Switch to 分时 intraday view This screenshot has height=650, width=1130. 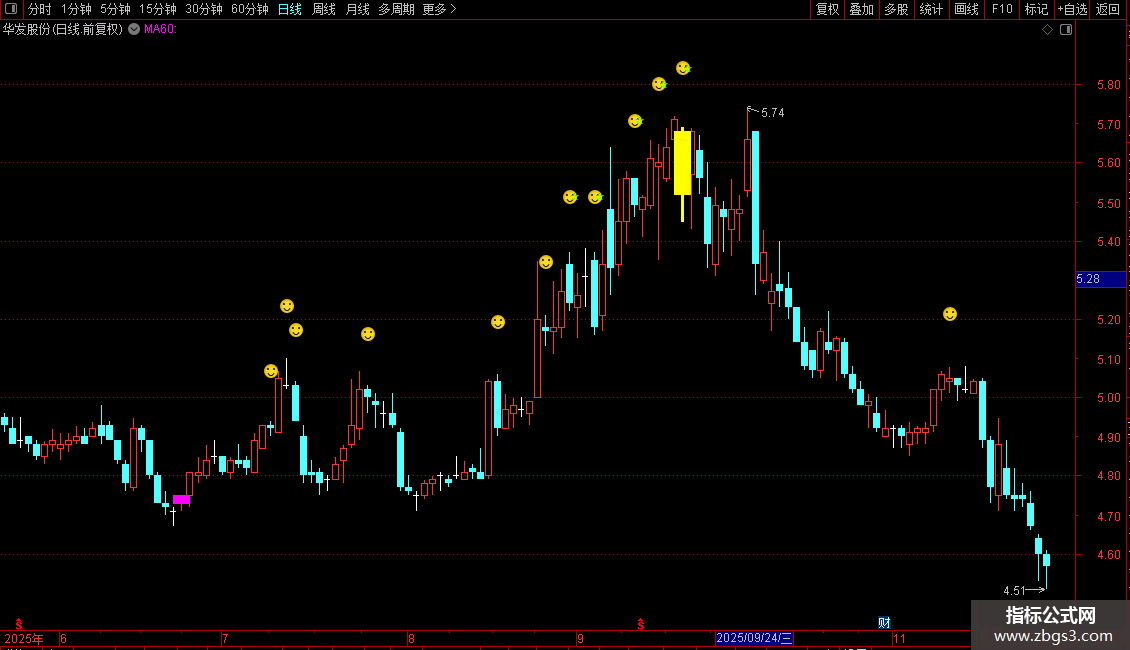coord(40,9)
